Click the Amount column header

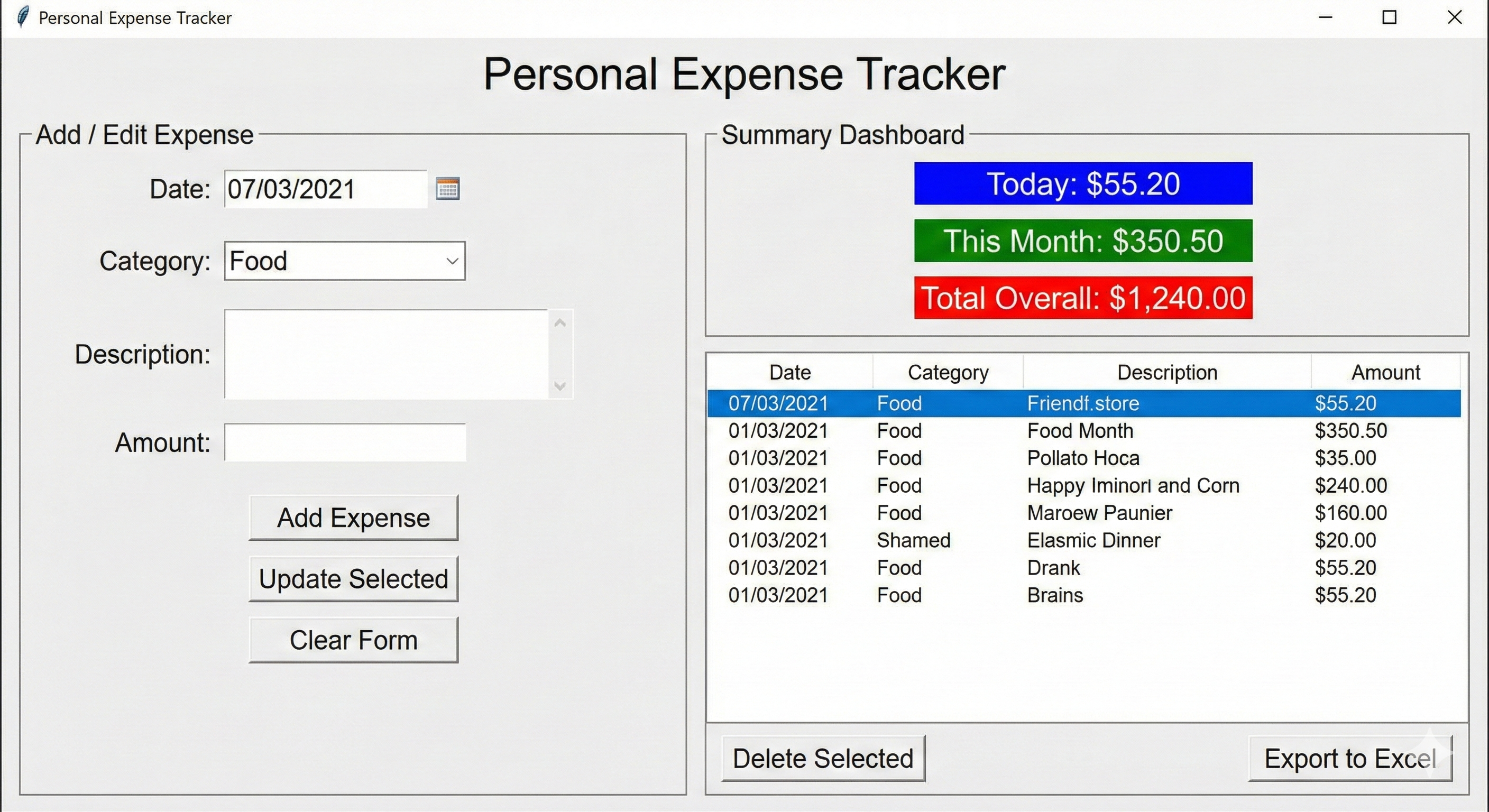coord(1385,373)
